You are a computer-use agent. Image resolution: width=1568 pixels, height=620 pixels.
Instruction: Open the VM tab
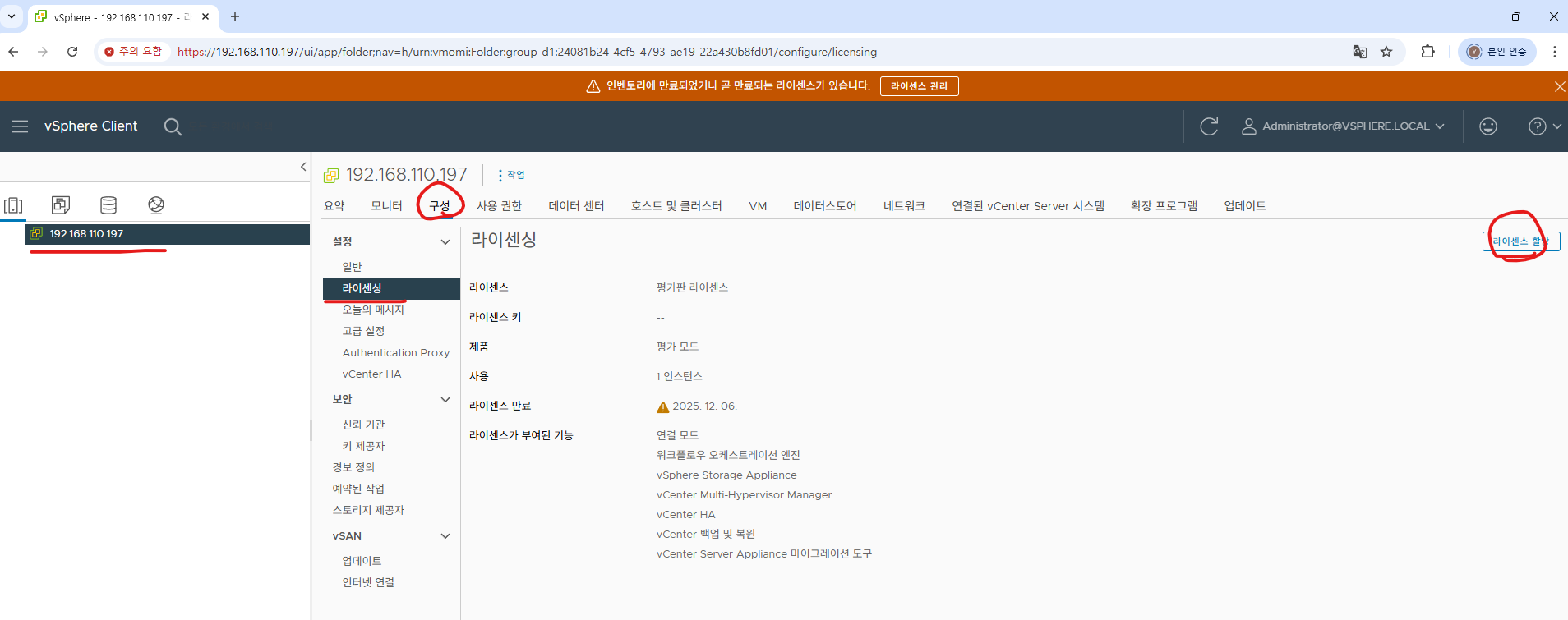(x=758, y=206)
